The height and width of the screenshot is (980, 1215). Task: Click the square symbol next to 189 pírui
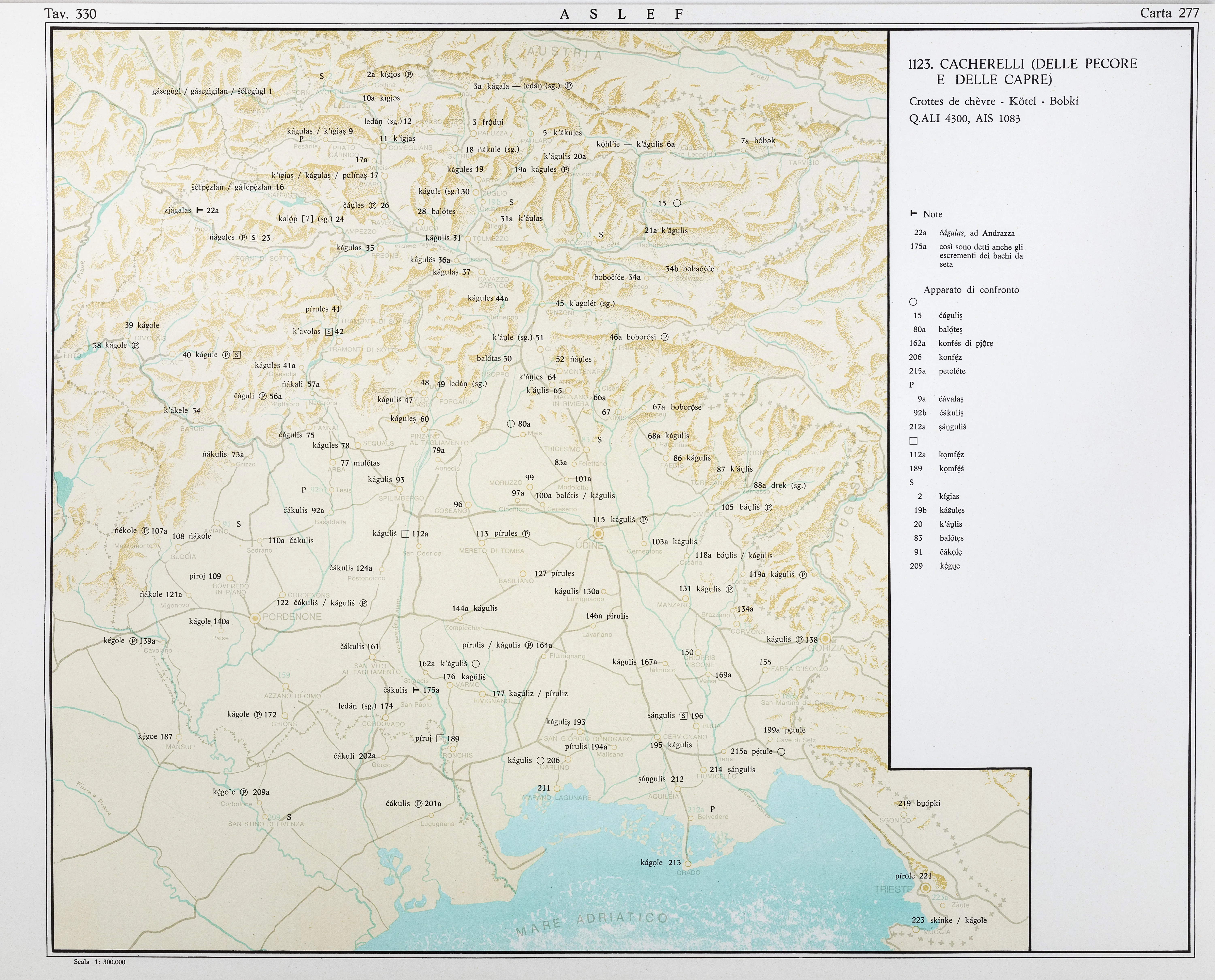coord(440,738)
